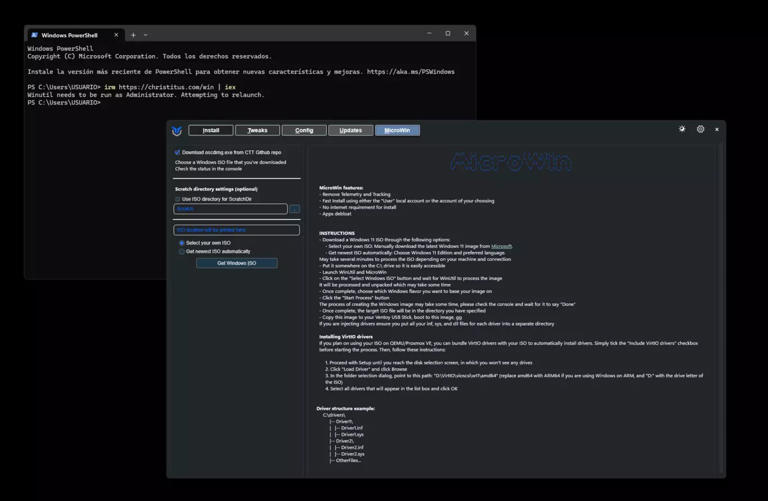Select the MicroWin tab

click(x=397, y=130)
